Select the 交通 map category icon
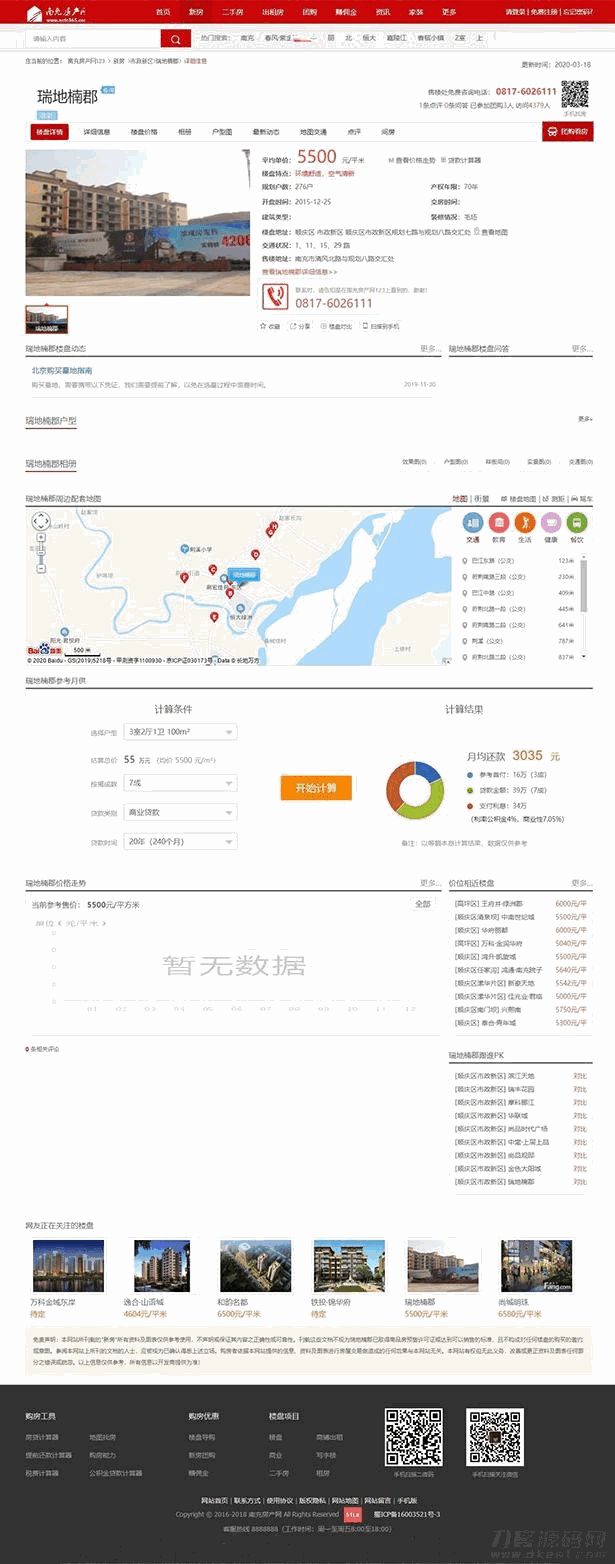Viewport: 615px width, 1564px height. (x=472, y=522)
